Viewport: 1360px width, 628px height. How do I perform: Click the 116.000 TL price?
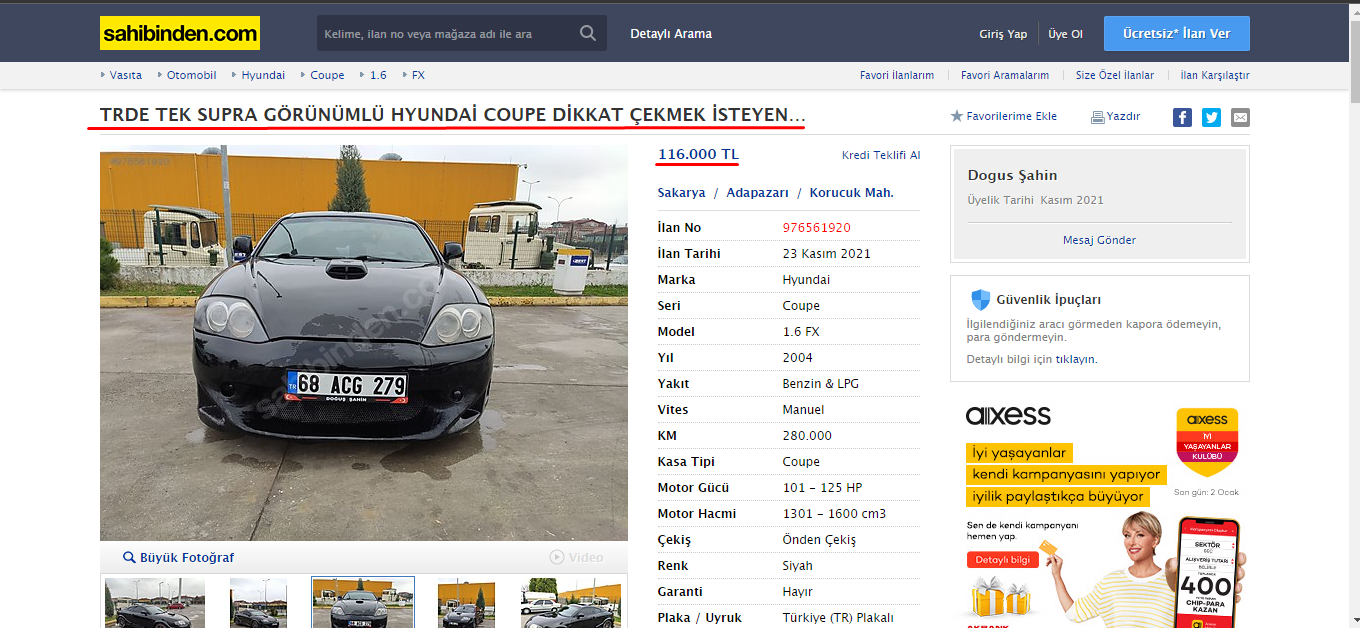698,154
